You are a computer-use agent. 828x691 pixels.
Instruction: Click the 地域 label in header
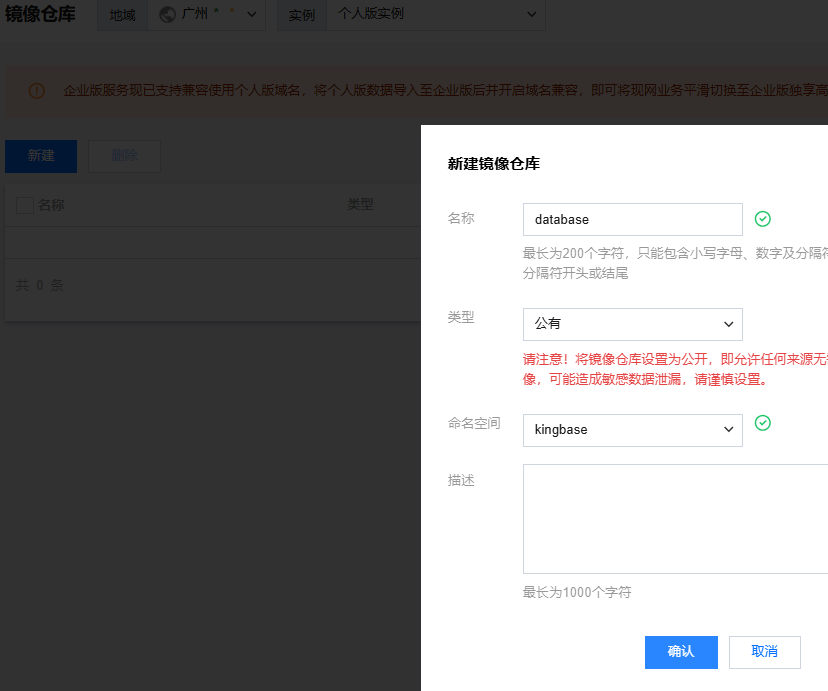tap(122, 15)
